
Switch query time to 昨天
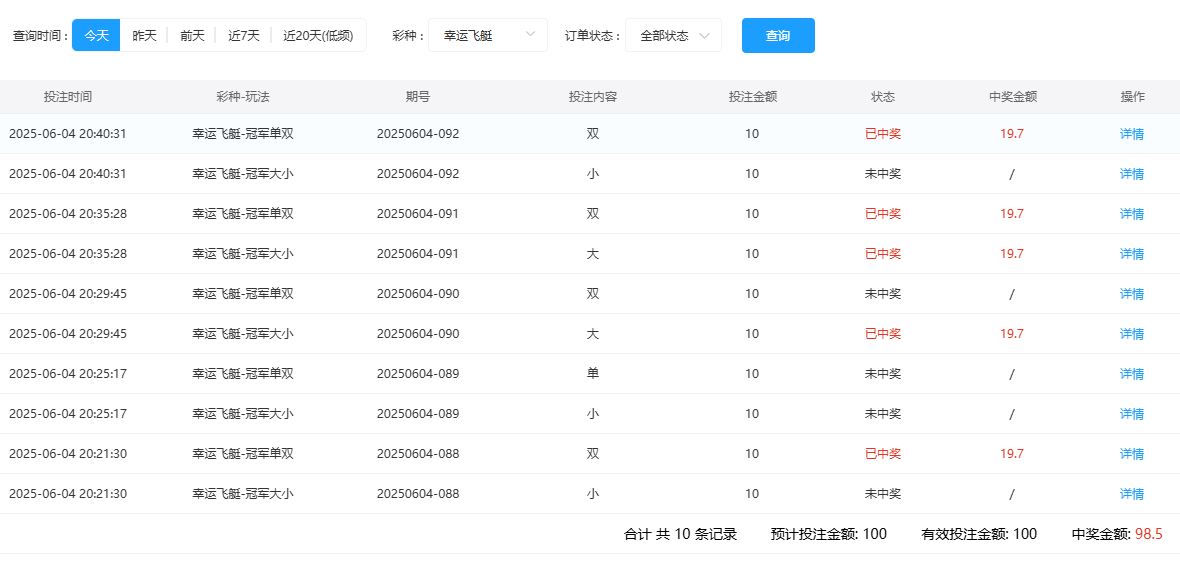click(x=144, y=35)
